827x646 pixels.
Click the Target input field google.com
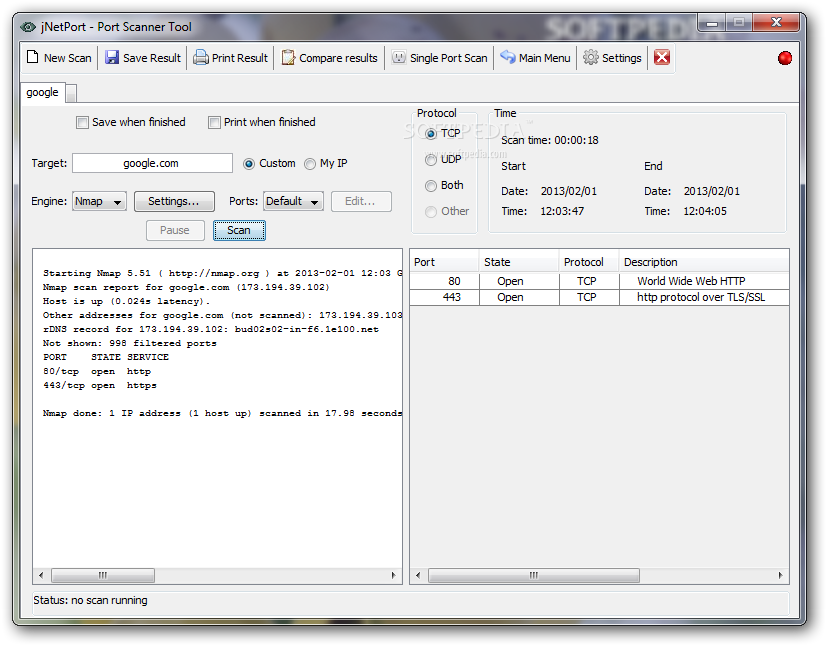(152, 163)
